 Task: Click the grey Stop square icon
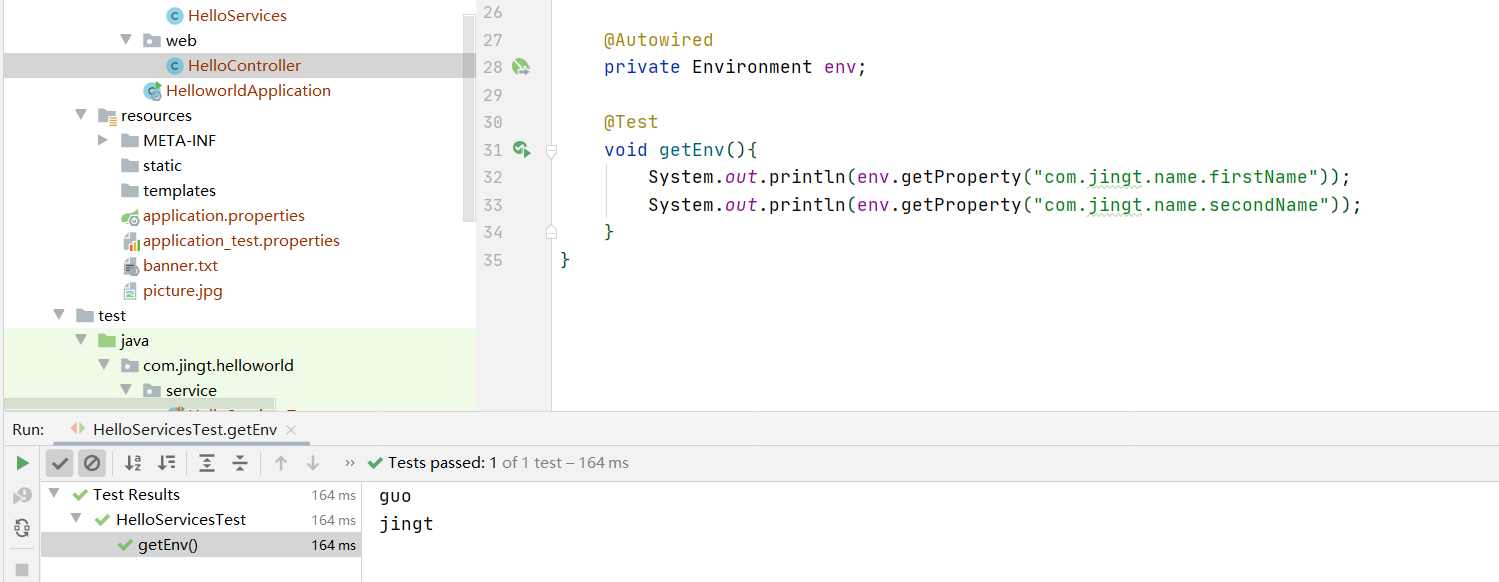coord(22,570)
